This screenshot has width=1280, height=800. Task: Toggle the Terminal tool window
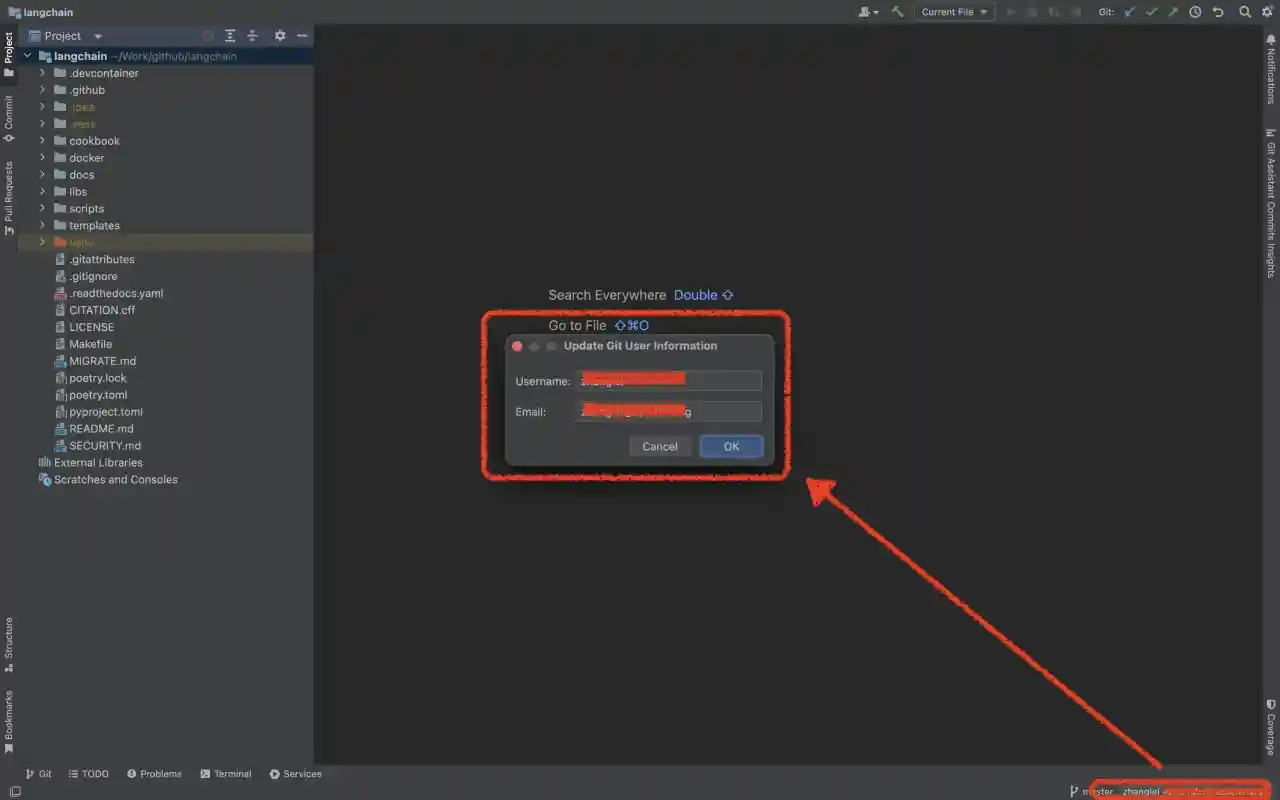pos(226,773)
